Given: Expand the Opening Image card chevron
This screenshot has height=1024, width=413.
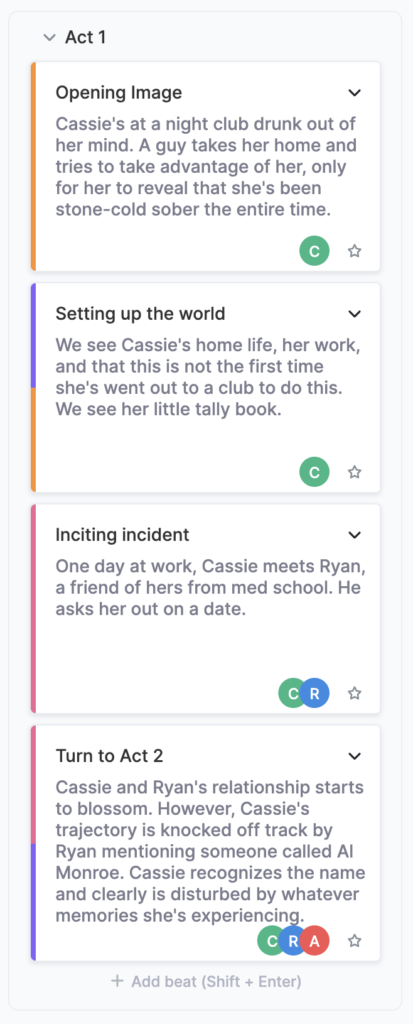Looking at the screenshot, I should pyautogui.click(x=354, y=93).
